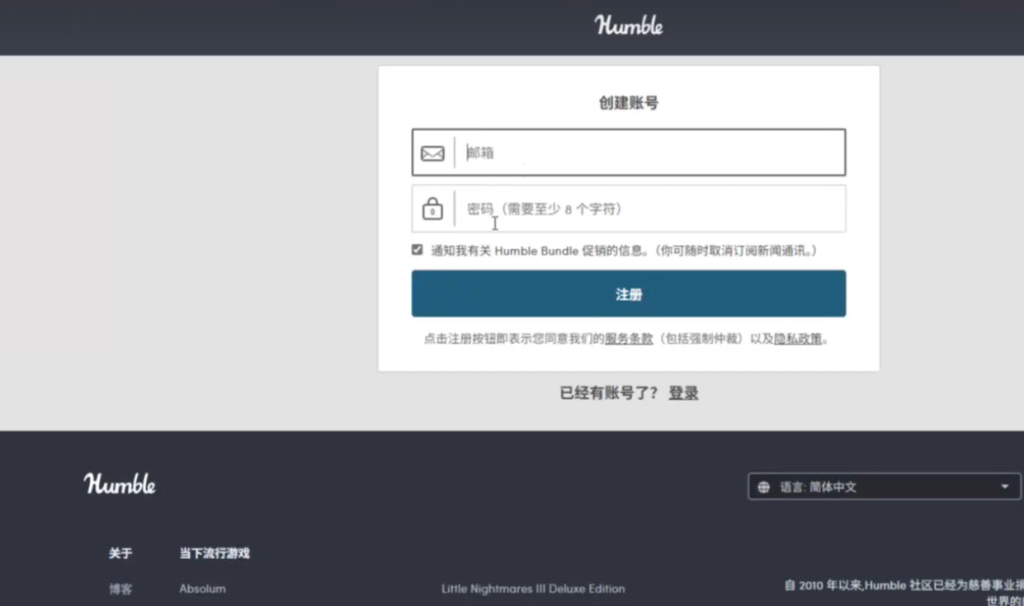
Task: Toggle the Humble Bundle promotions checkbox
Action: (417, 250)
